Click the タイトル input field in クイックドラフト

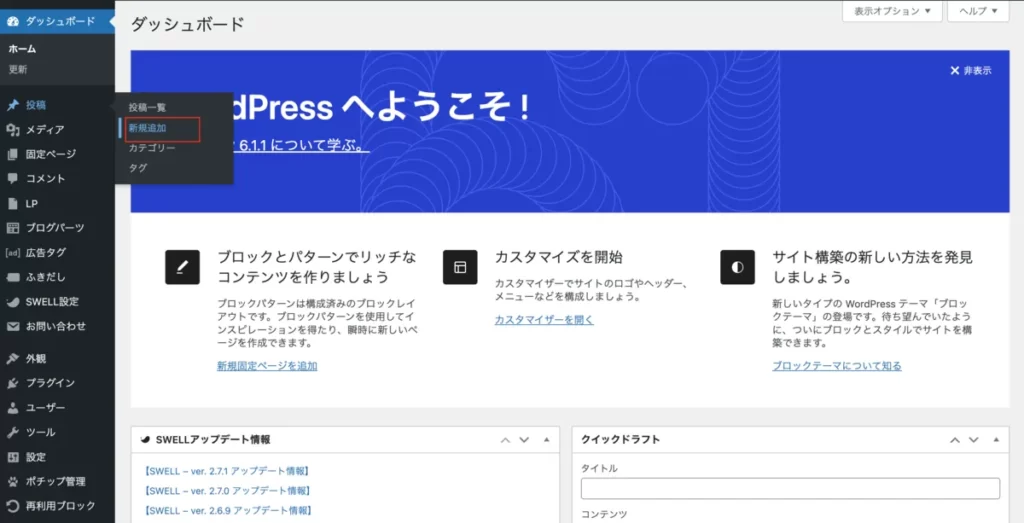pyautogui.click(x=790, y=488)
